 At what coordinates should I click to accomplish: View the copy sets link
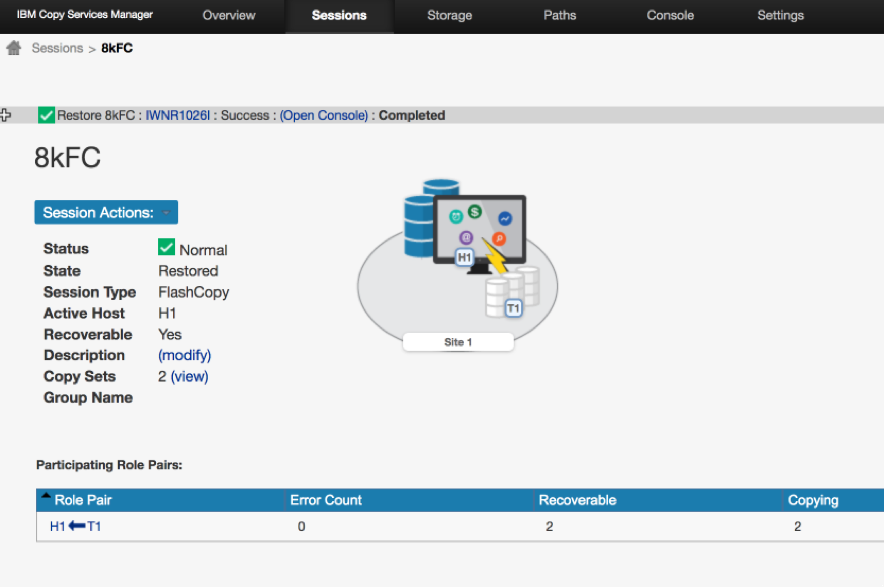(x=189, y=377)
